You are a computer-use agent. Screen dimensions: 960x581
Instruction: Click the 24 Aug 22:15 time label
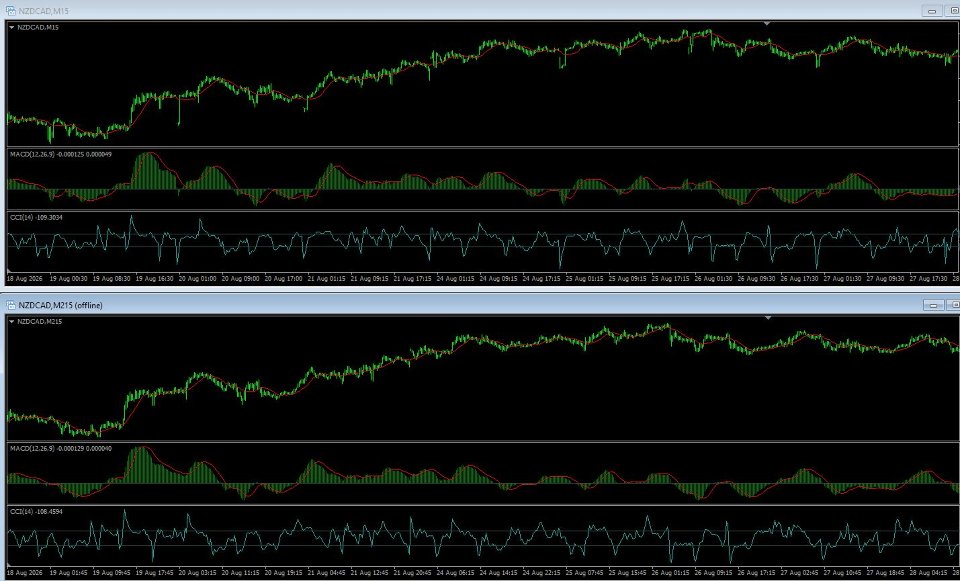point(541,574)
